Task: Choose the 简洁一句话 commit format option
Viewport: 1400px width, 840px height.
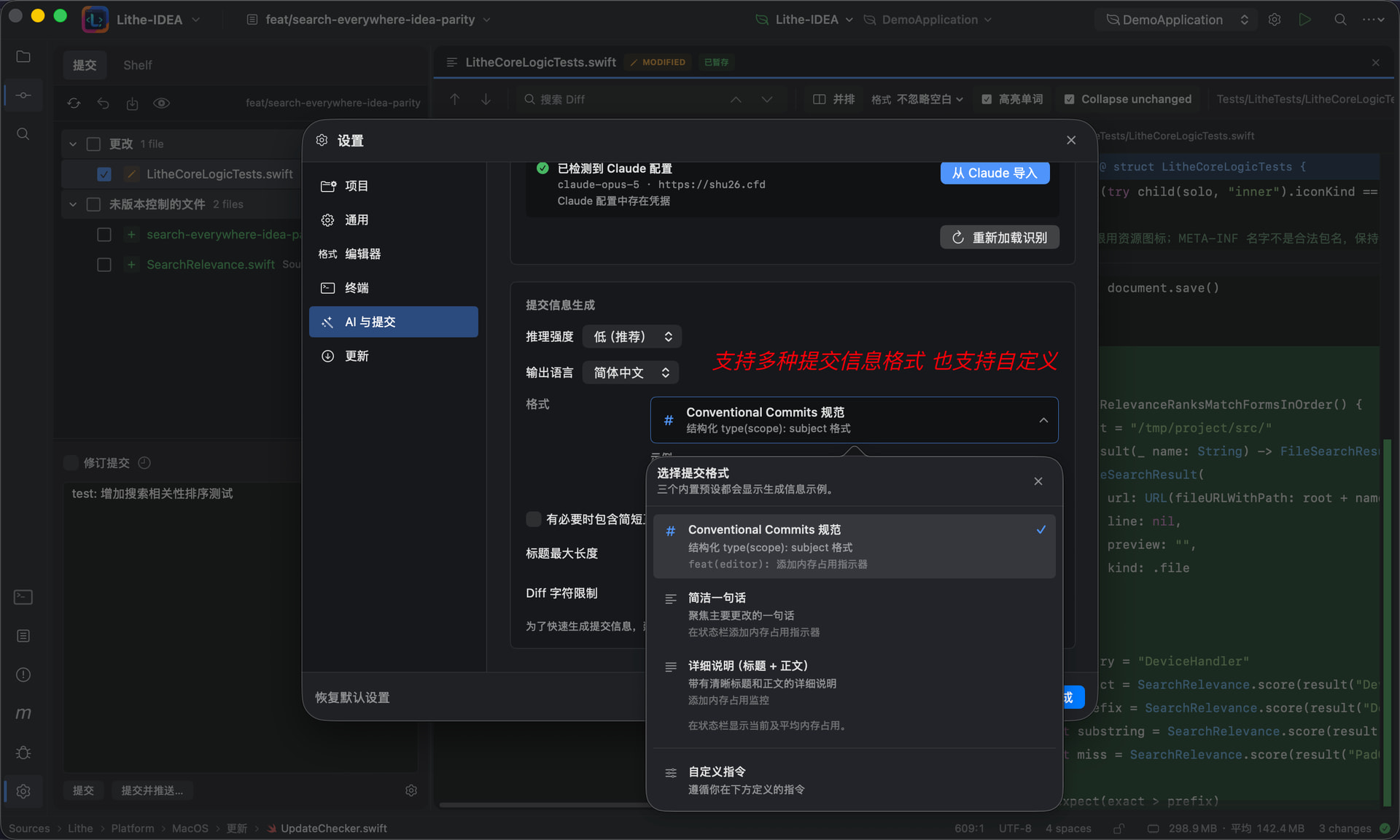Action: 854,614
